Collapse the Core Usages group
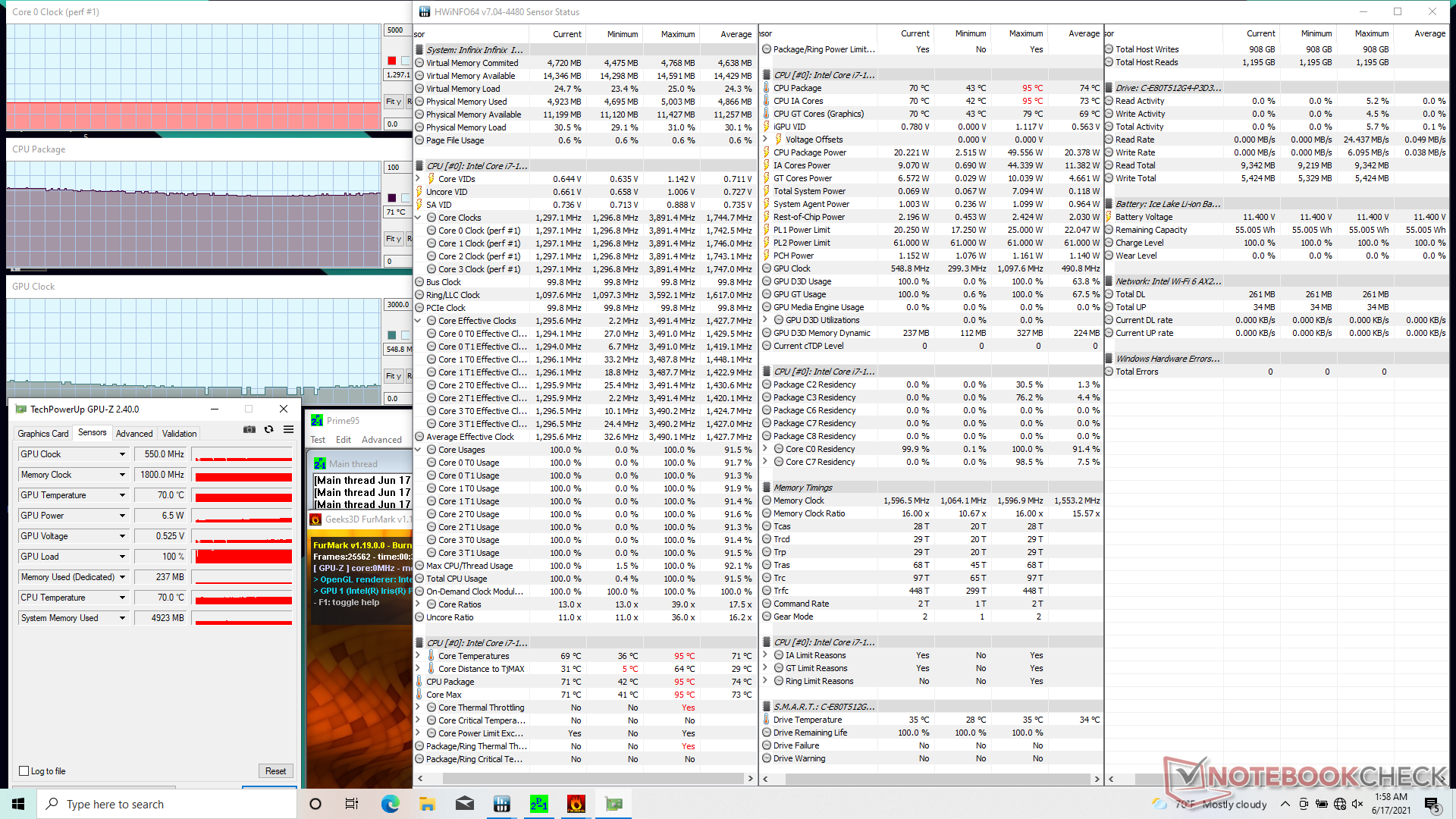The height and width of the screenshot is (819, 1456). (418, 450)
